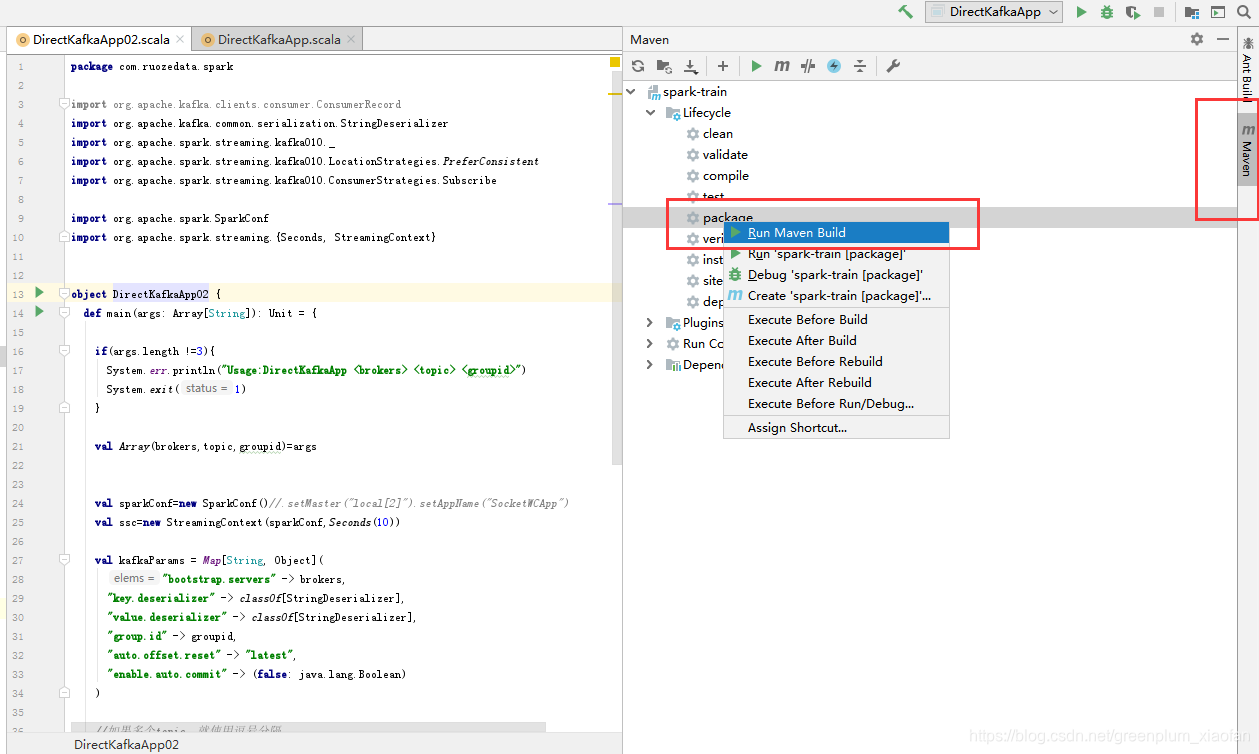Click Generate Sources and Update Folders icon
This screenshot has width=1259, height=754.
[x=664, y=66]
